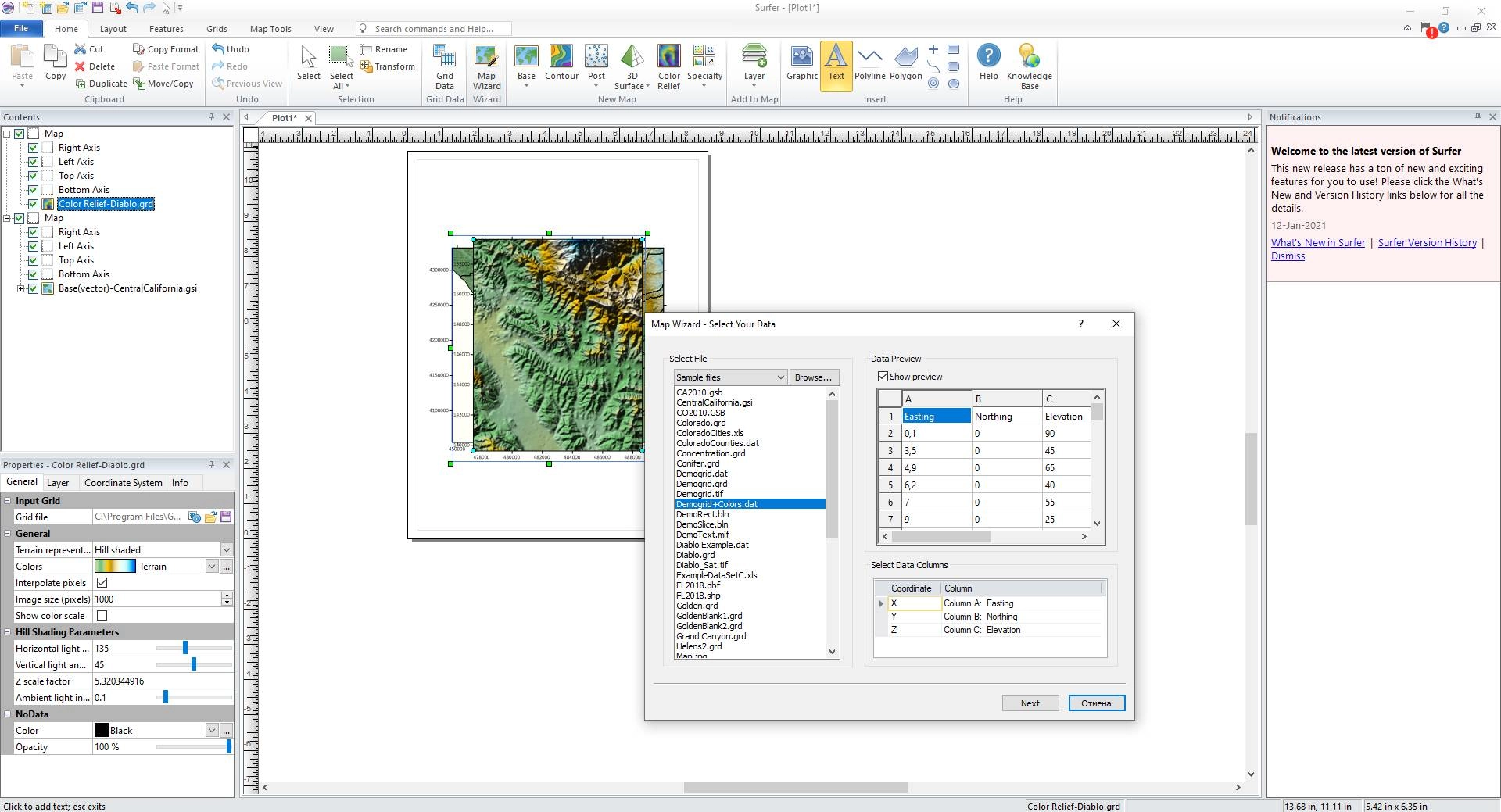The image size is (1501, 812).
Task: Open the Specialty maps icon
Action: [704, 66]
